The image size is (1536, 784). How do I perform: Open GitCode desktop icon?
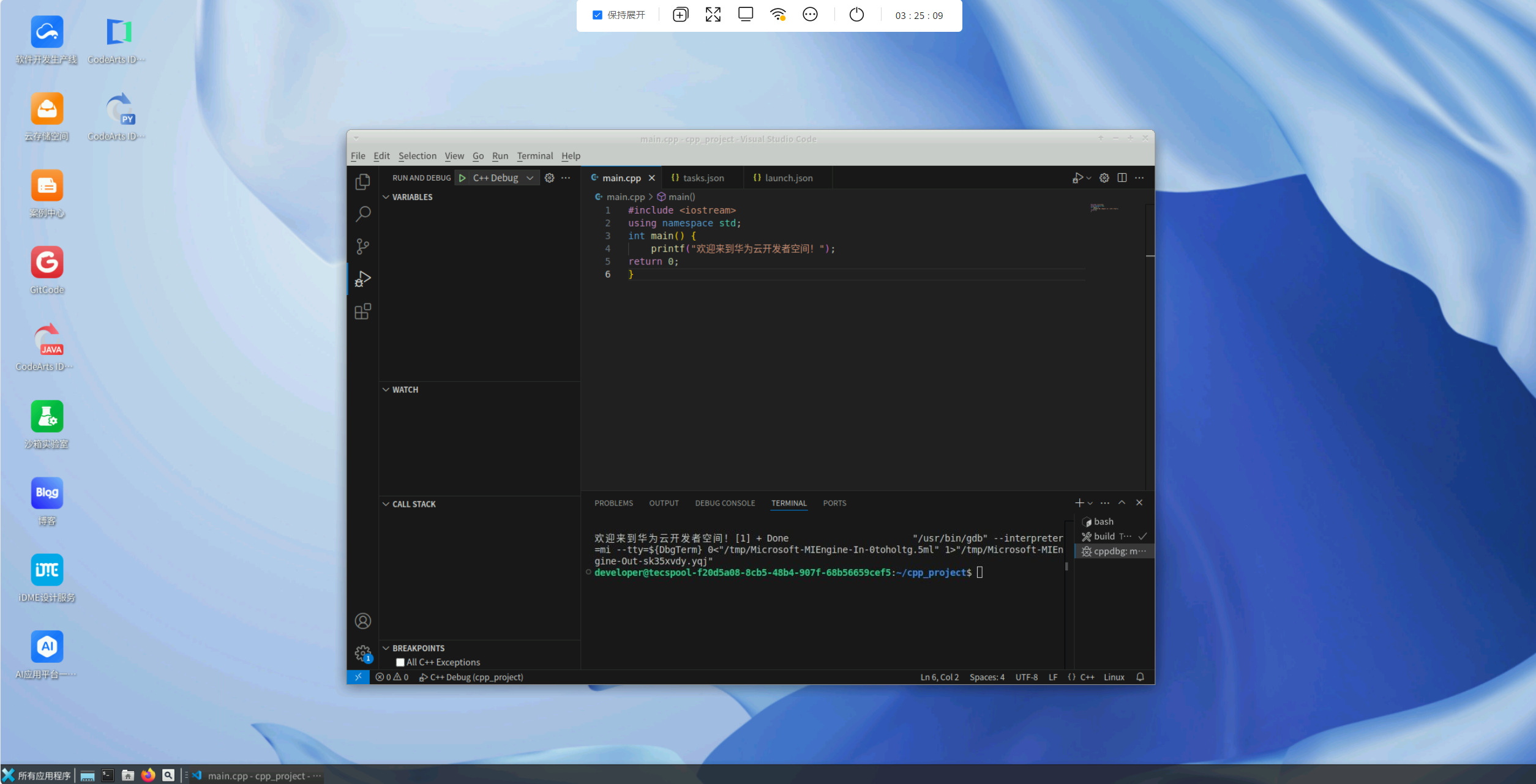[x=47, y=270]
